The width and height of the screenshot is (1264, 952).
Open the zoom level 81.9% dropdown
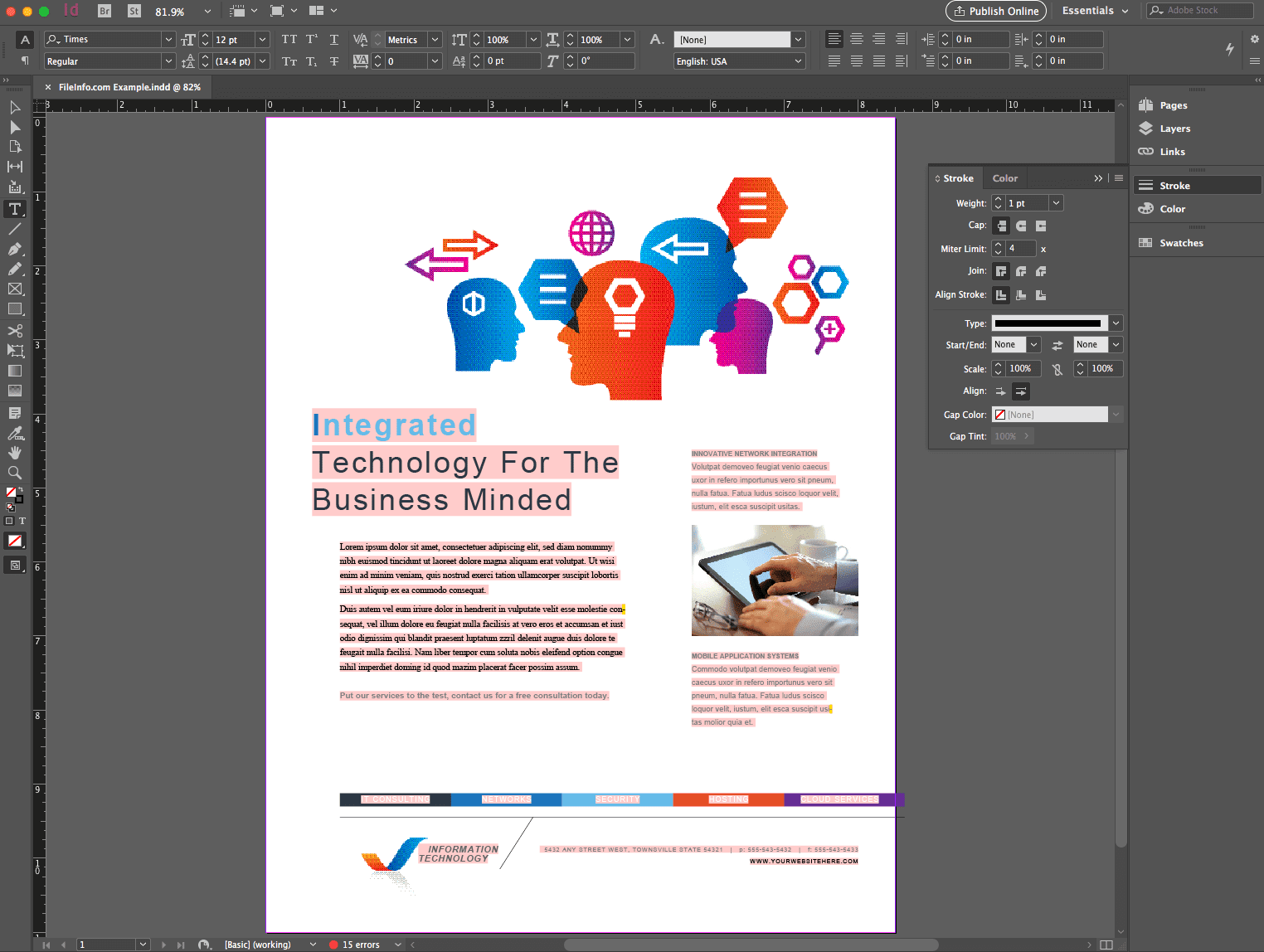(x=207, y=12)
